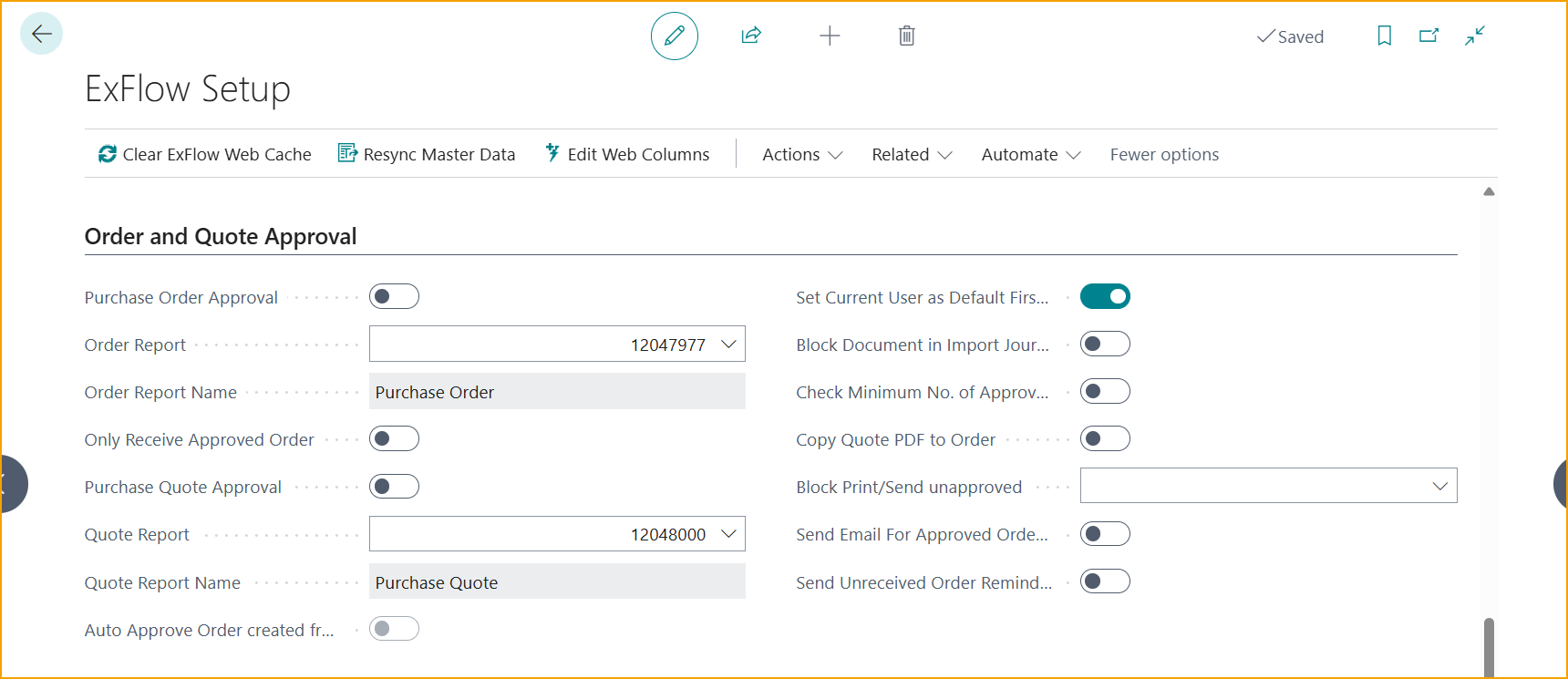This screenshot has width=1568, height=679.
Task: Click the Saved status indicator
Action: point(1290,36)
